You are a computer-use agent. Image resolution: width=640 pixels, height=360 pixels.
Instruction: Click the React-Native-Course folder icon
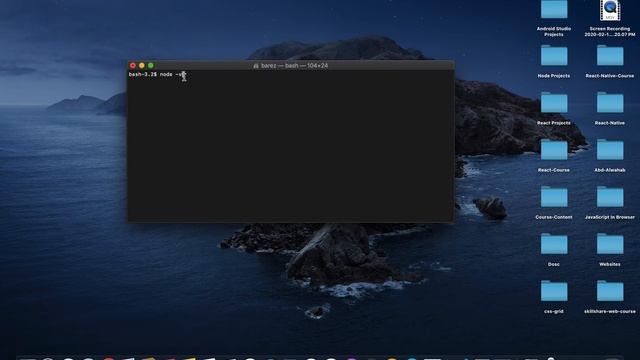[610, 56]
